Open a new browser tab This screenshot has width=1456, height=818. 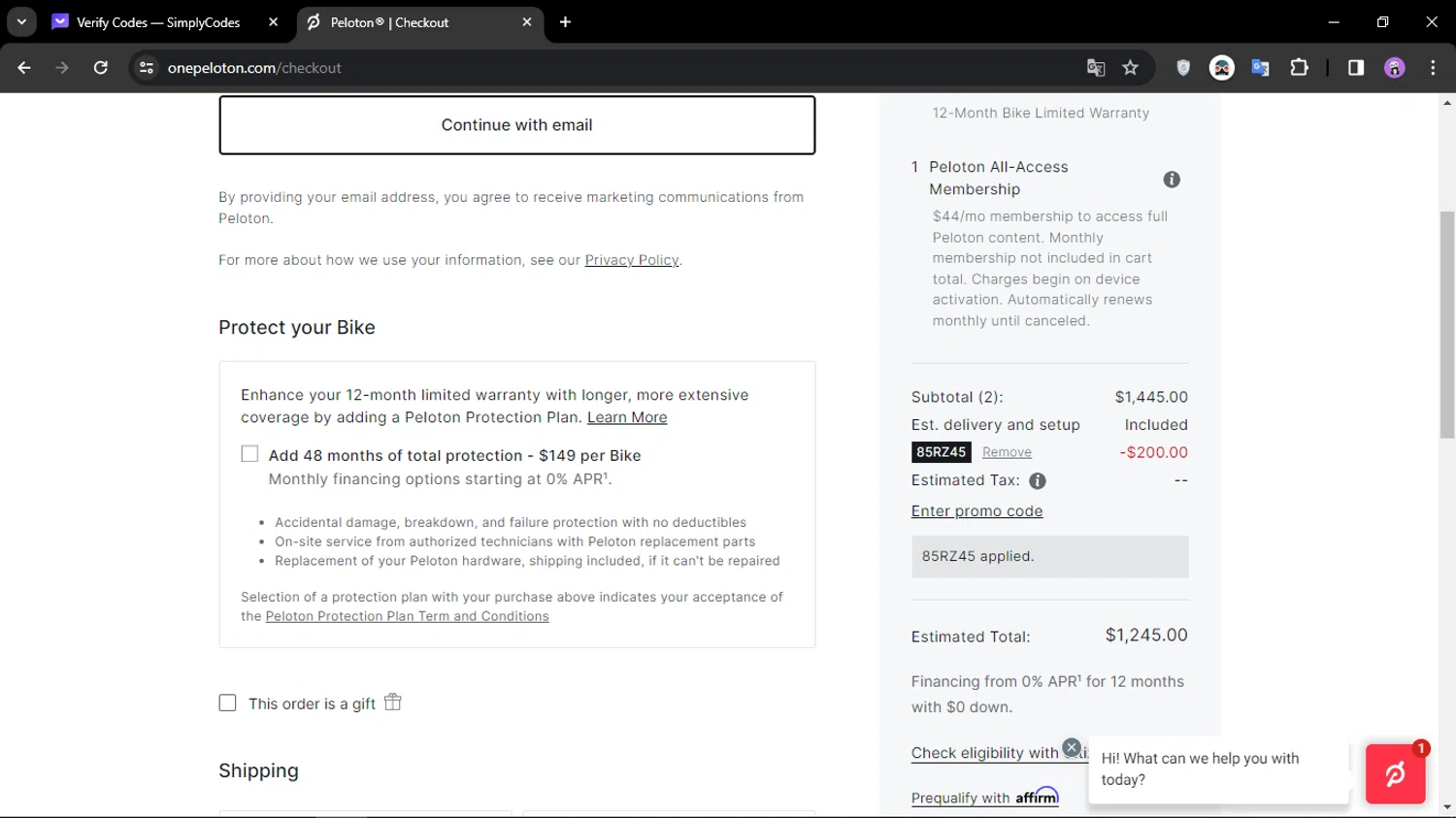[x=565, y=22]
